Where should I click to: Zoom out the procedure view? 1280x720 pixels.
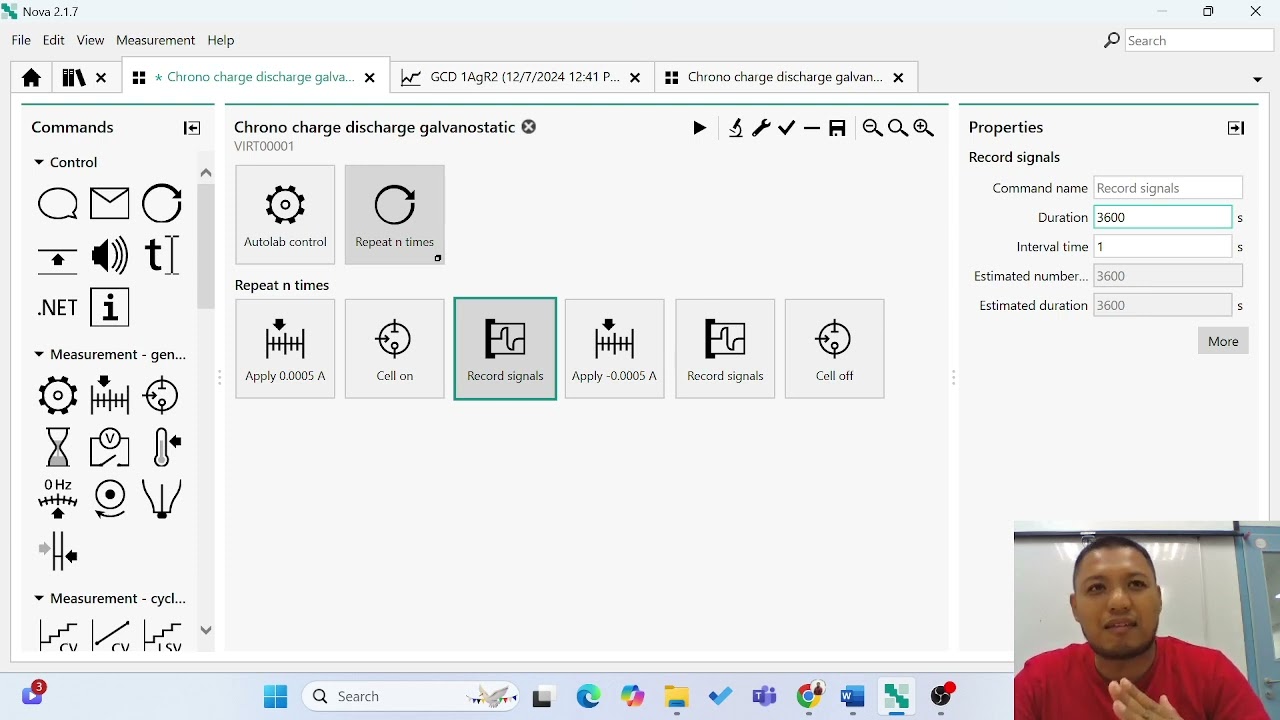872,127
